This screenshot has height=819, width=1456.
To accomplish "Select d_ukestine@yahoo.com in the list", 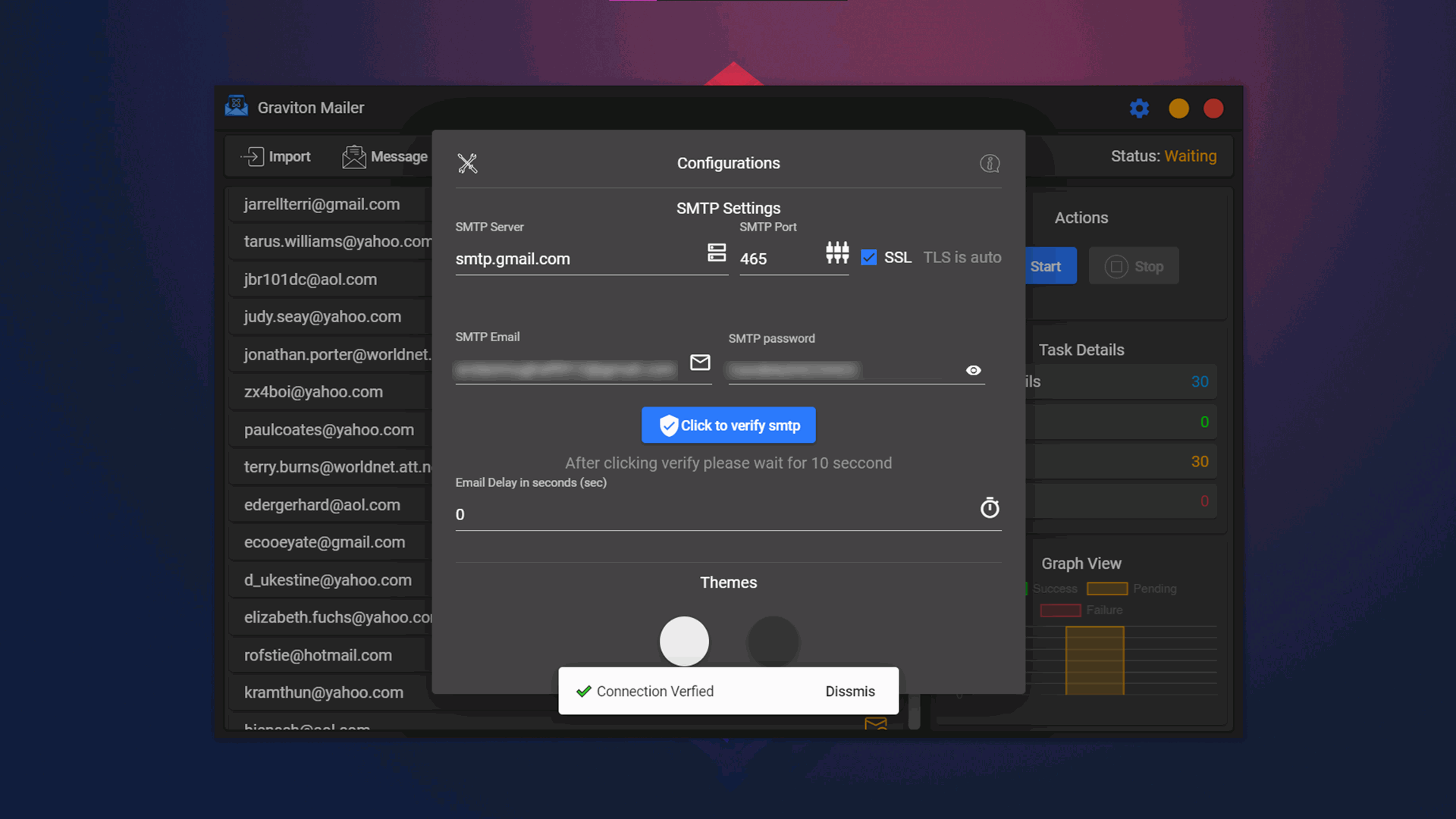I will (x=331, y=580).
